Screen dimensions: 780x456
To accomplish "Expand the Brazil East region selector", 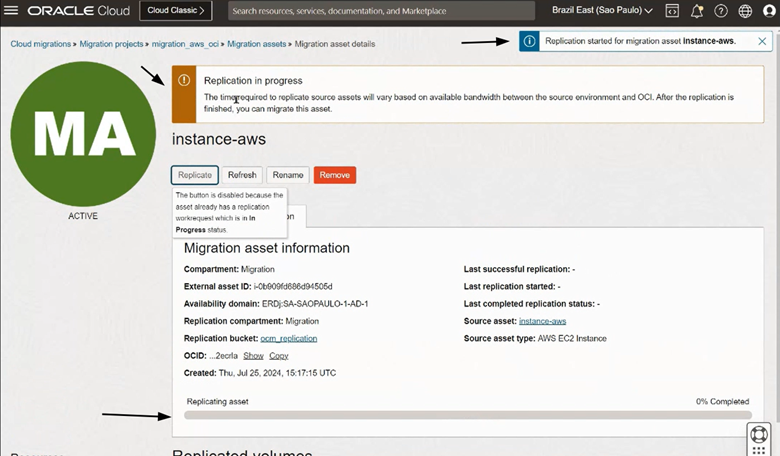I will [602, 11].
